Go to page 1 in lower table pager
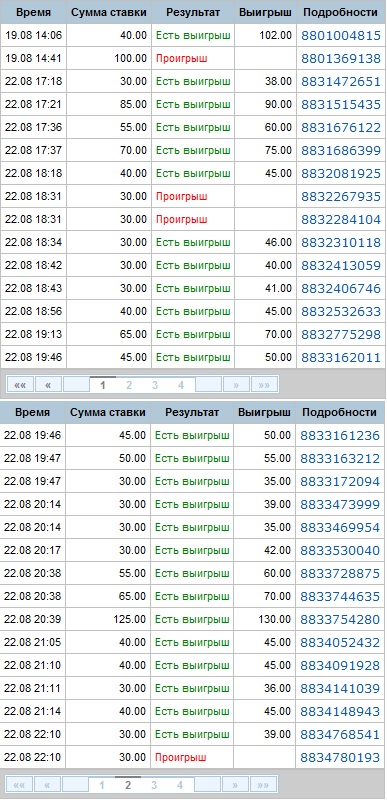Screen dimensions: 387x802 [x=102, y=785]
